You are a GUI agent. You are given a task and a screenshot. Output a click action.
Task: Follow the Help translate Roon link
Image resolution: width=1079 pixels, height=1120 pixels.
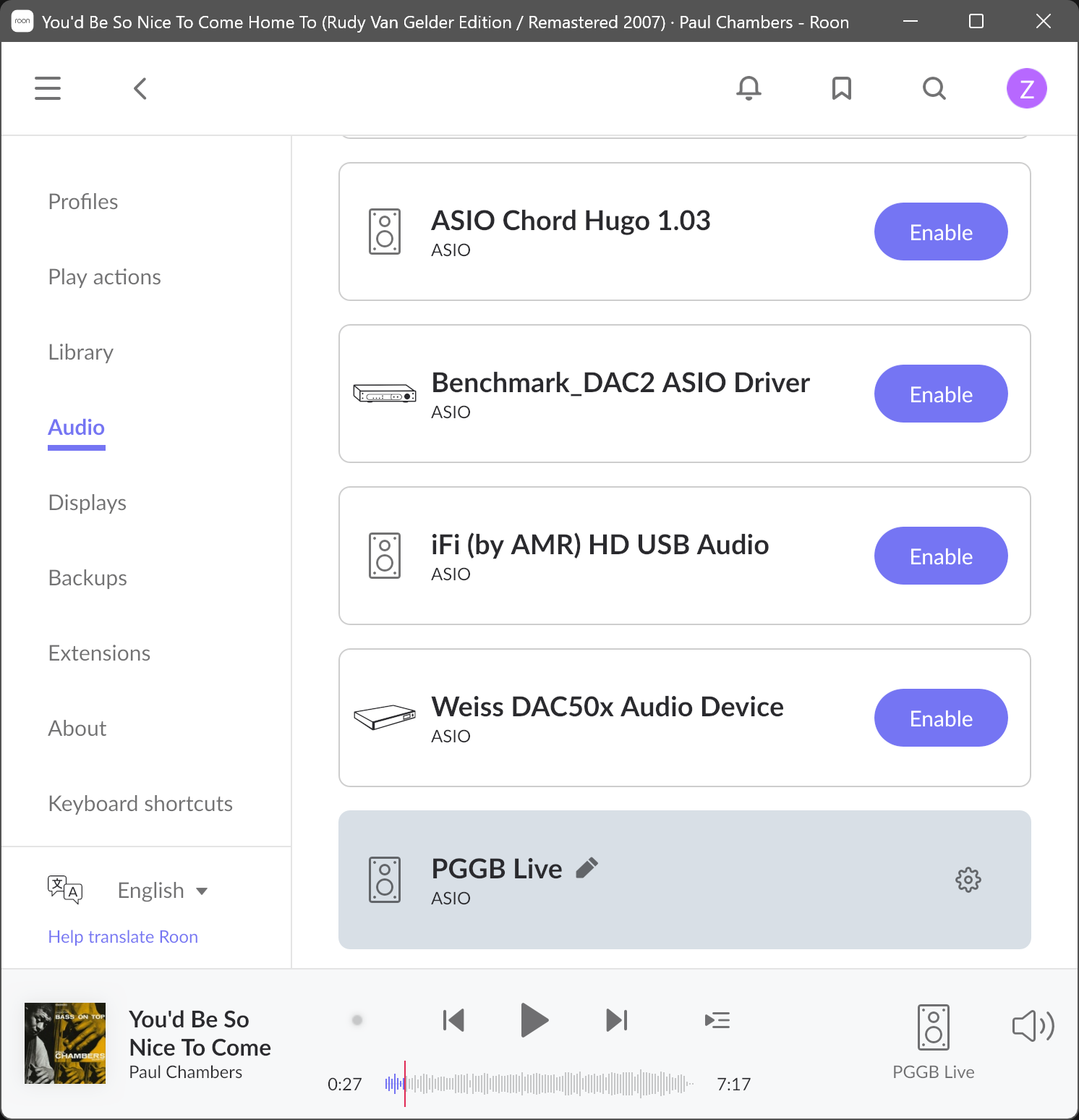click(123, 937)
